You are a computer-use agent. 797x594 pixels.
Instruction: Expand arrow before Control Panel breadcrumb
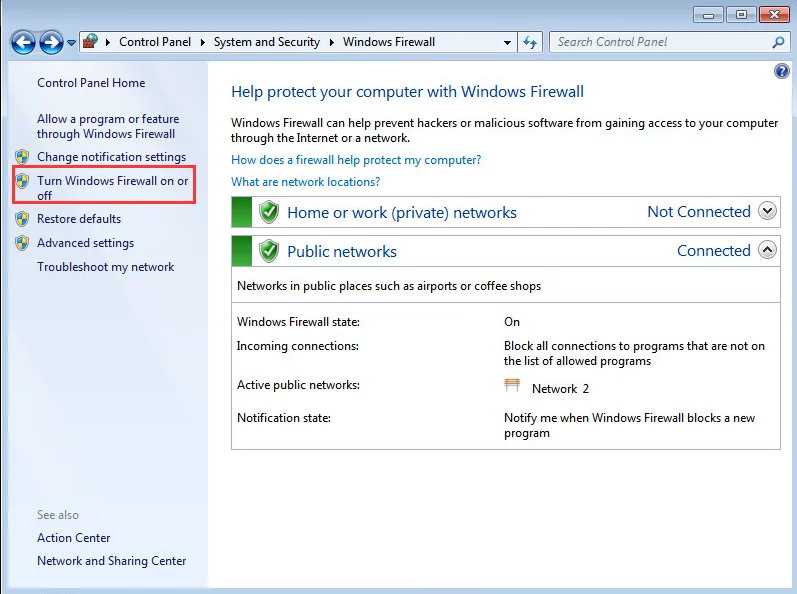pyautogui.click(x=108, y=42)
